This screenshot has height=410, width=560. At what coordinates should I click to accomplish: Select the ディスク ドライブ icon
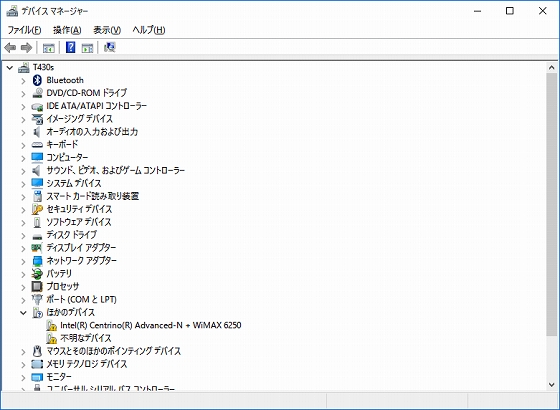(x=37, y=236)
